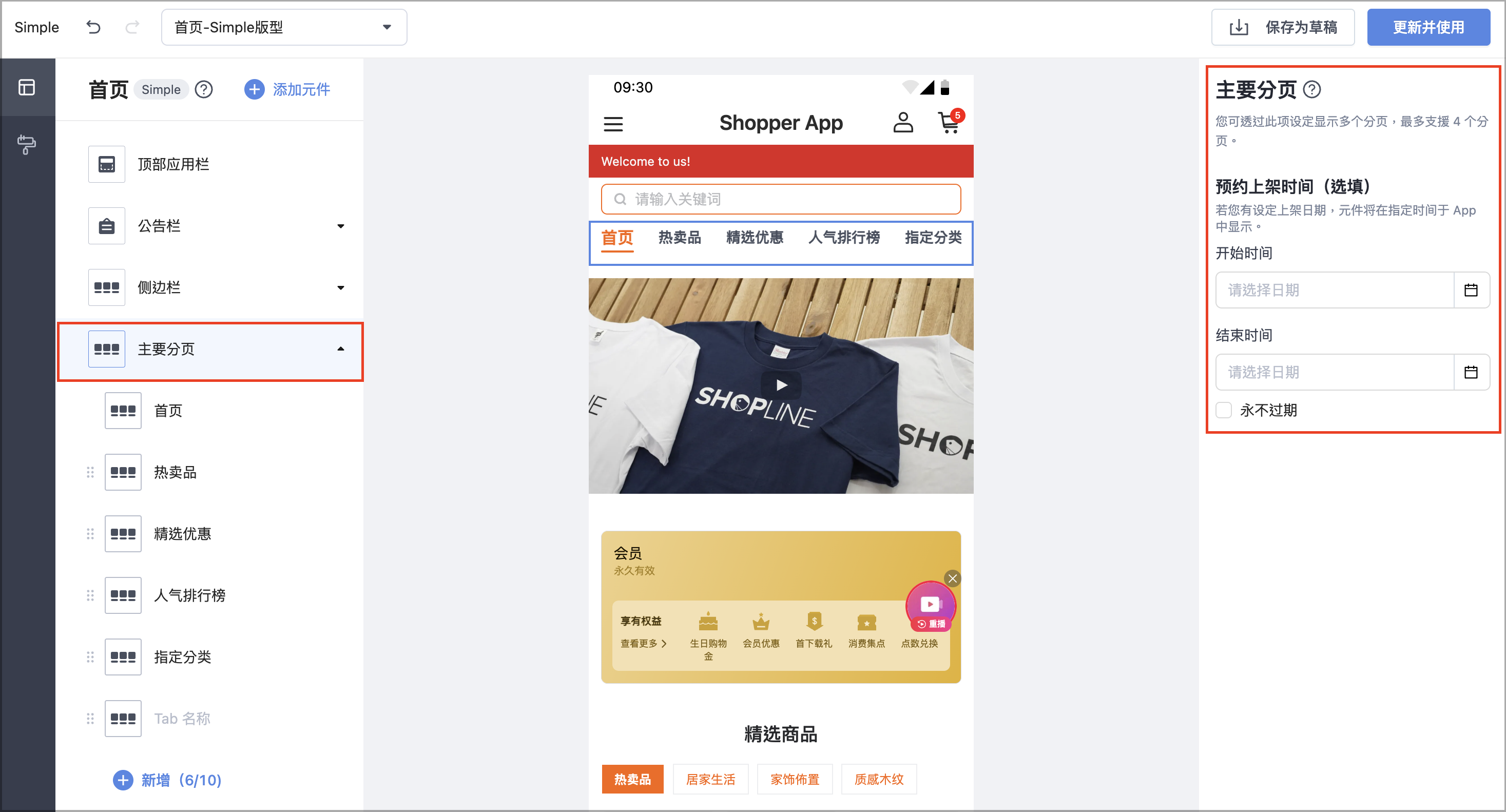Image resolution: width=1506 pixels, height=812 pixels.
Task: Click help icon beside 主要分页 panel title
Action: pyautogui.click(x=1312, y=89)
